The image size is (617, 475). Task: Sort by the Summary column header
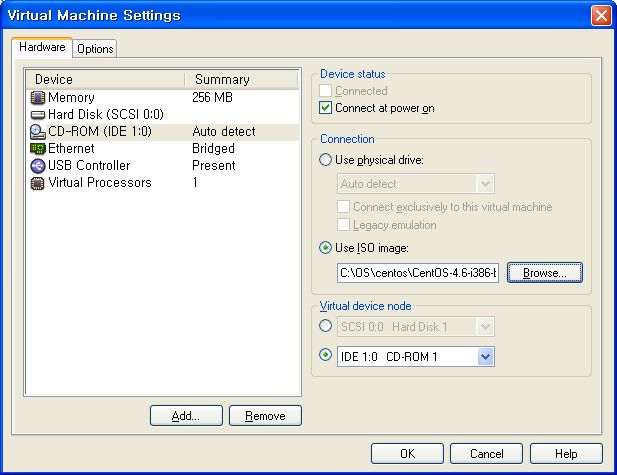tap(240, 79)
